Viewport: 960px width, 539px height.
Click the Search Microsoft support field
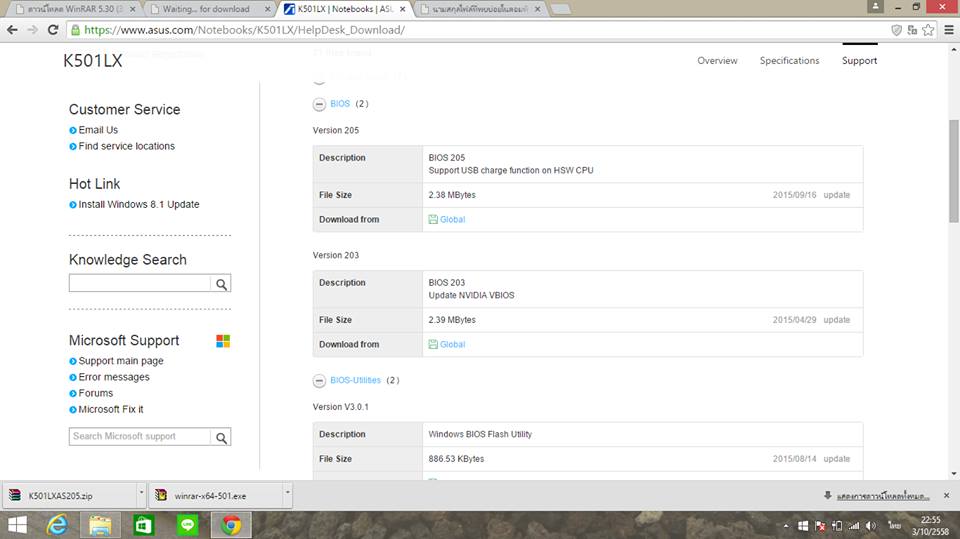[140, 436]
